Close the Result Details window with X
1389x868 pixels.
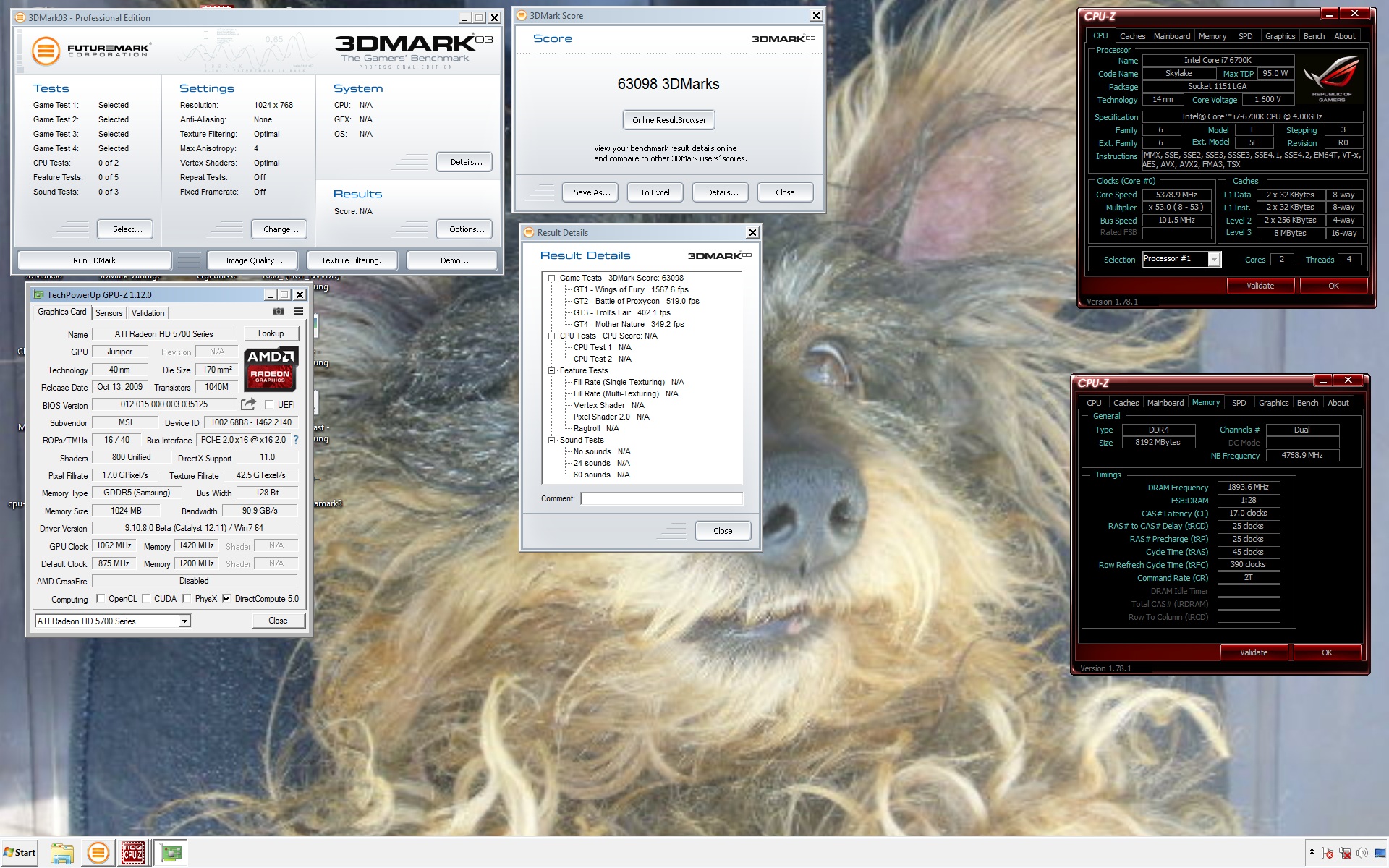click(752, 232)
